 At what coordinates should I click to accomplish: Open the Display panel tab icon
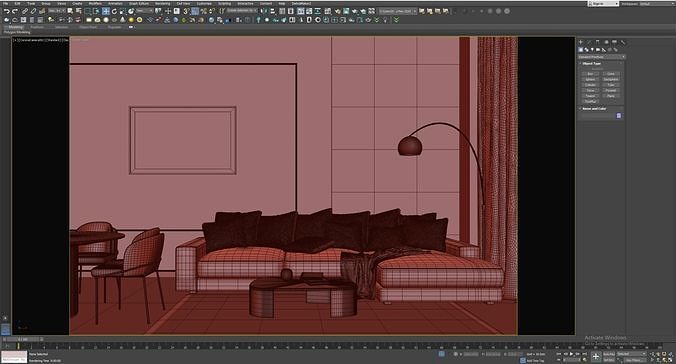614,42
